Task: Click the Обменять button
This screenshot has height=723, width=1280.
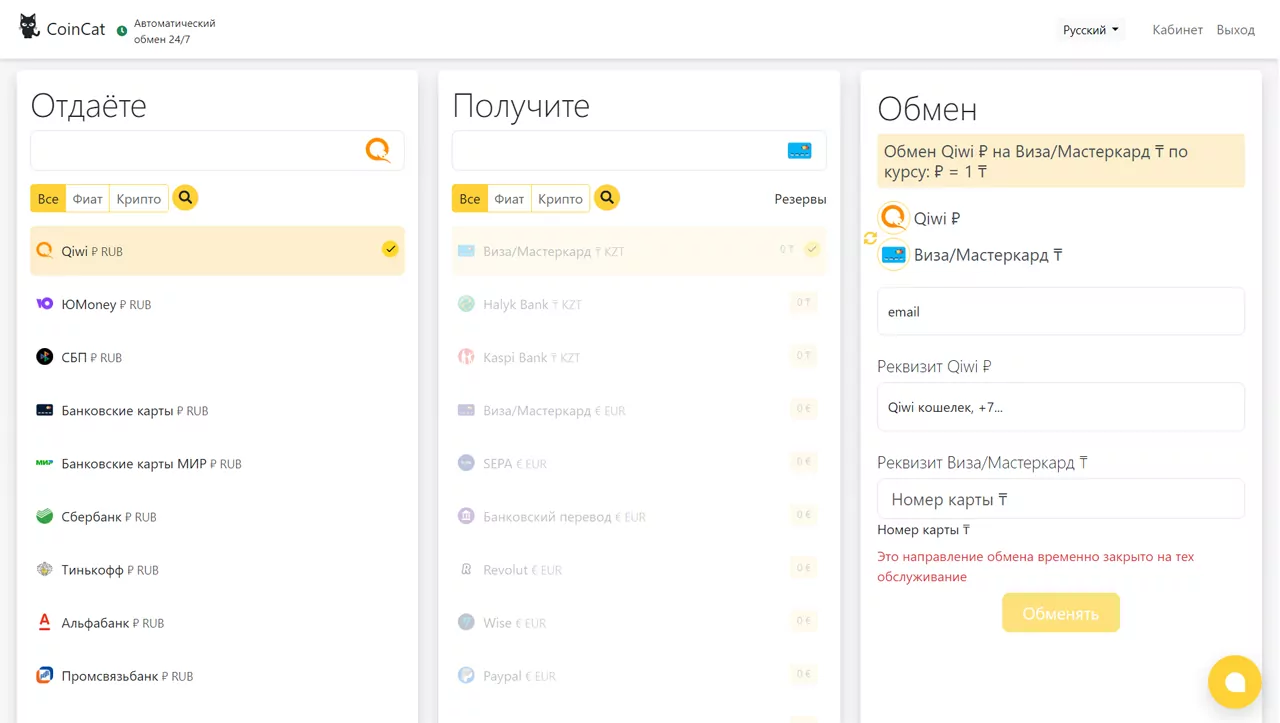Action: pyautogui.click(x=1061, y=613)
